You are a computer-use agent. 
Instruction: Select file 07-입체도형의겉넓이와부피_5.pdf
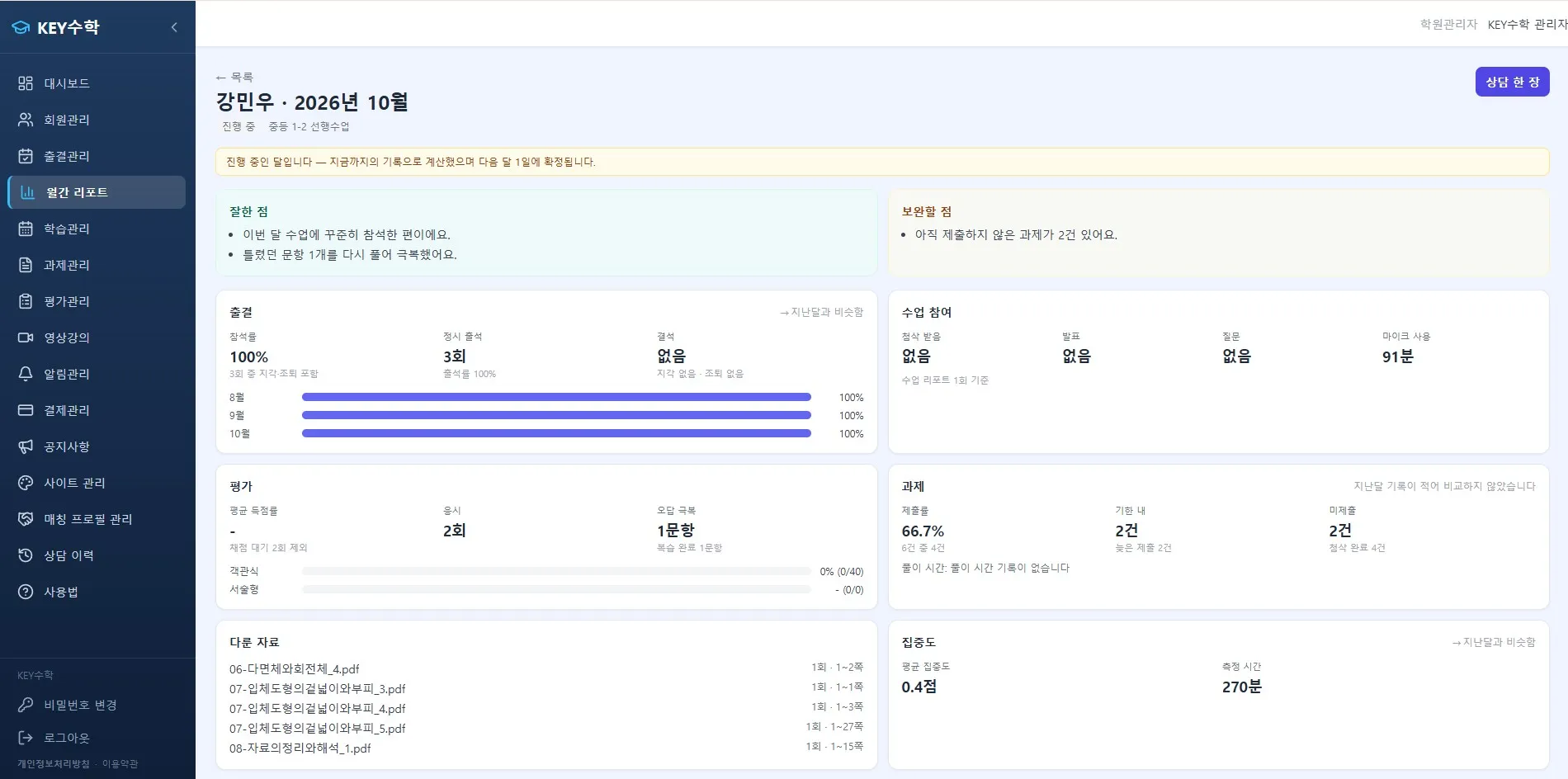(x=318, y=729)
